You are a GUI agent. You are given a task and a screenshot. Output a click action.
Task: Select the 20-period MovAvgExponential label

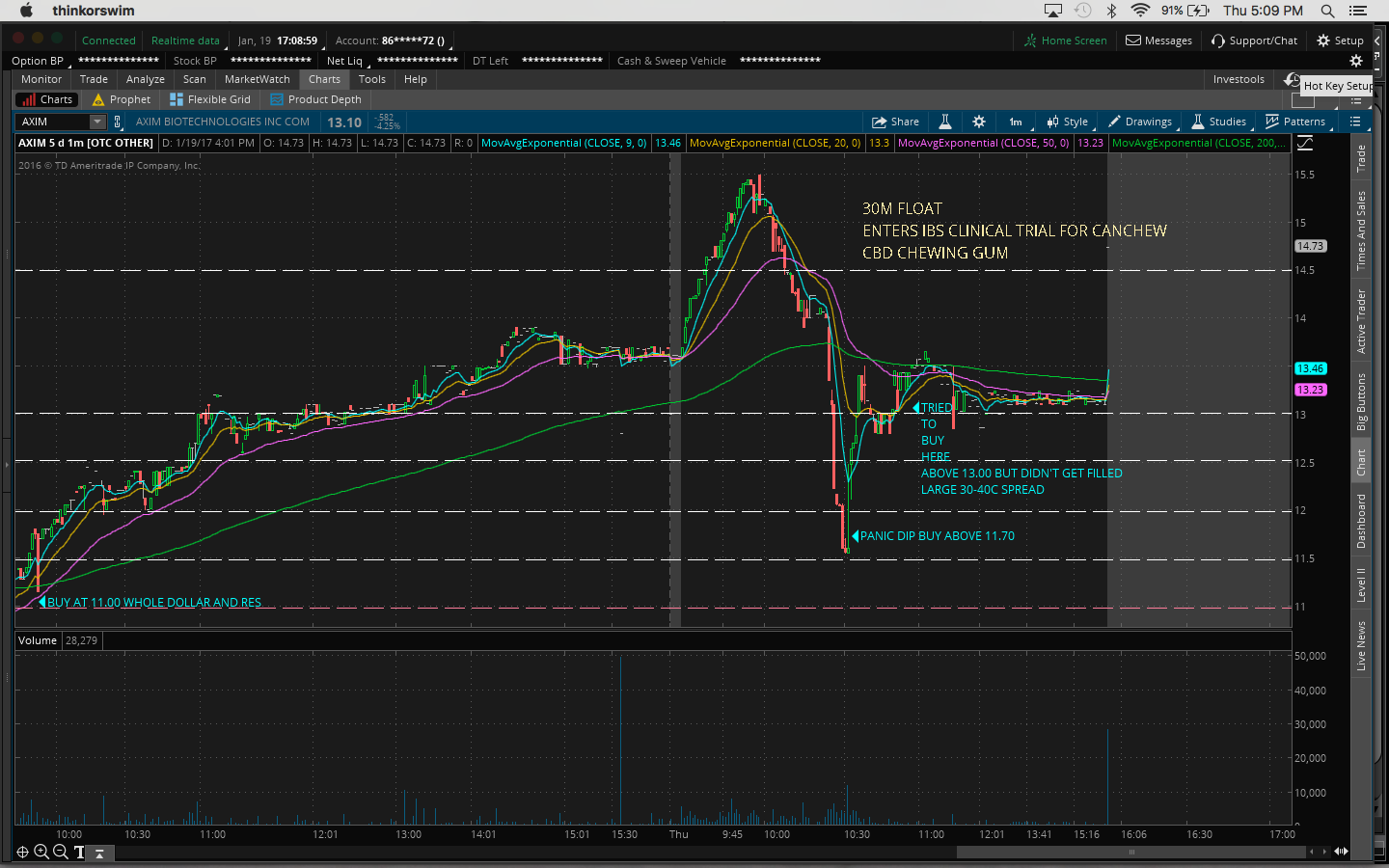(776, 143)
